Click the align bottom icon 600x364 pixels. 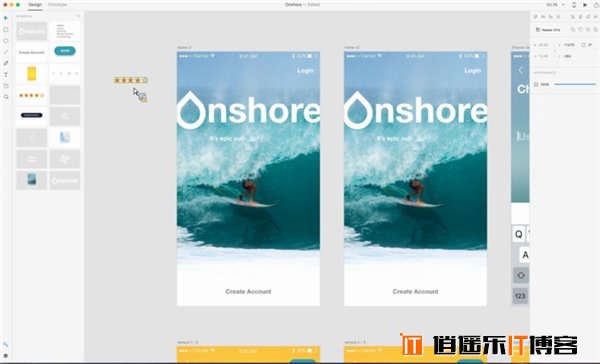click(x=551, y=17)
